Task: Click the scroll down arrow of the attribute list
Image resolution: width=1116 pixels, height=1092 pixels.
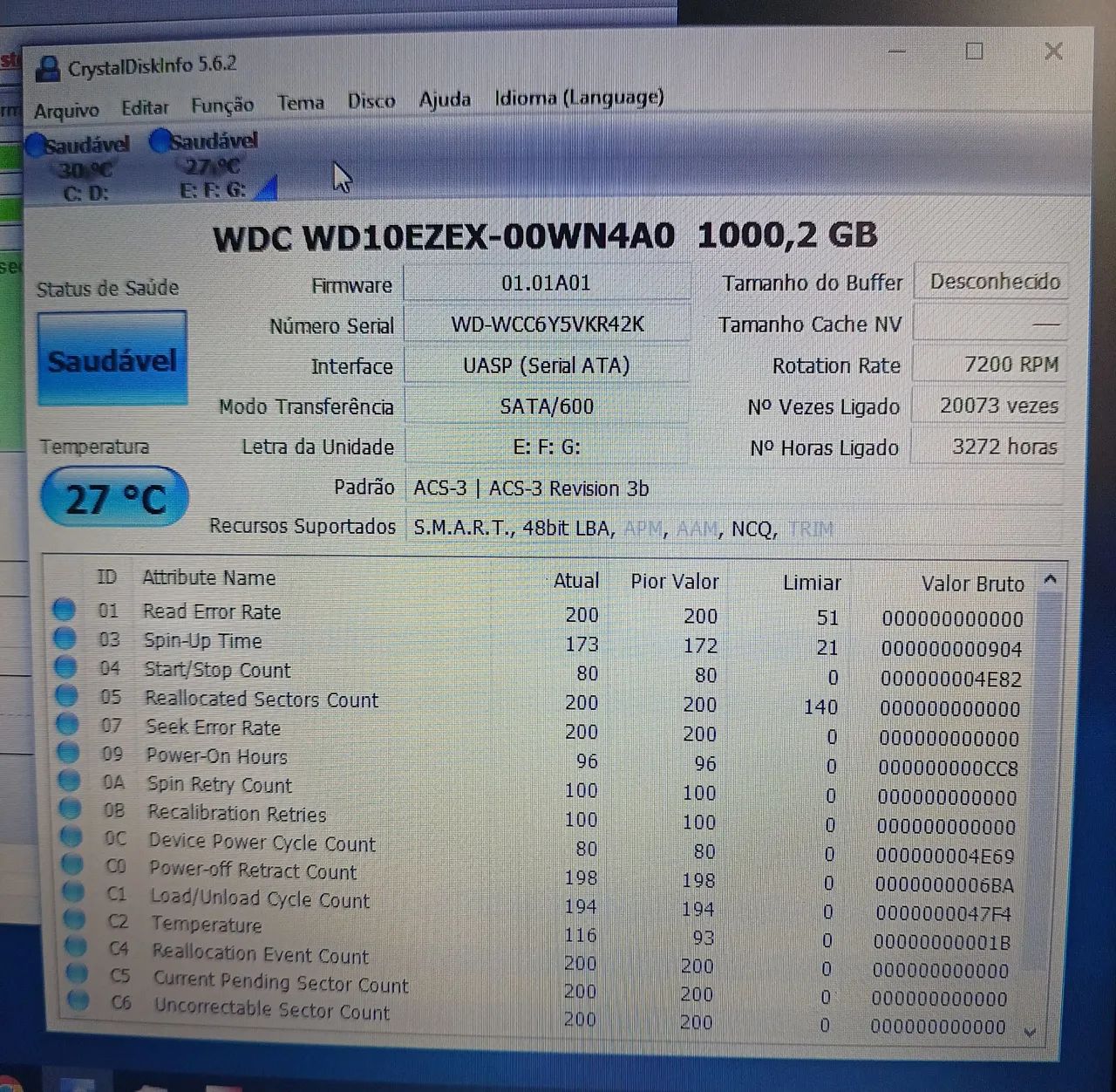Action: pyautogui.click(x=1030, y=1033)
